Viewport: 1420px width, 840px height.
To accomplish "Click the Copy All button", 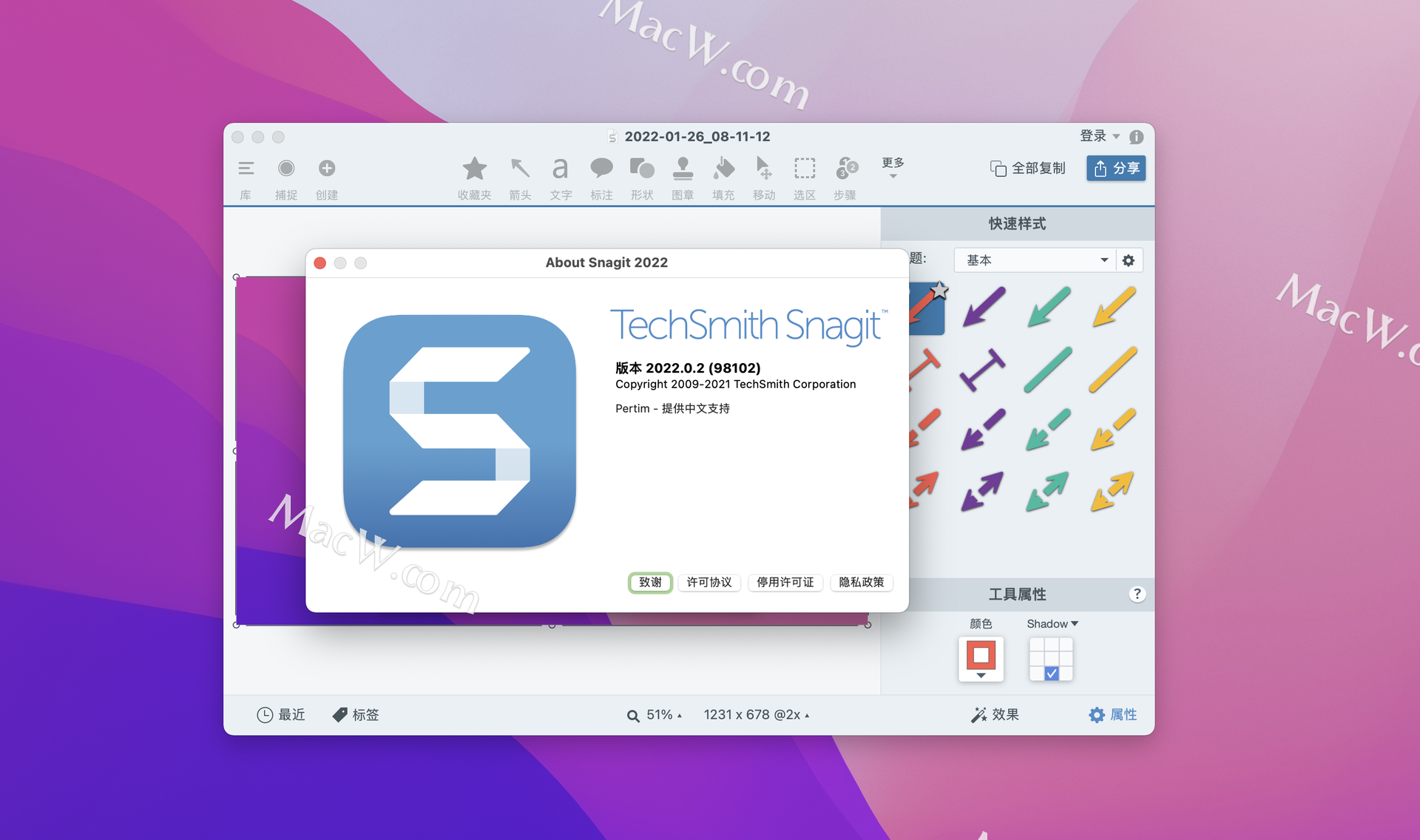I will (x=1028, y=169).
